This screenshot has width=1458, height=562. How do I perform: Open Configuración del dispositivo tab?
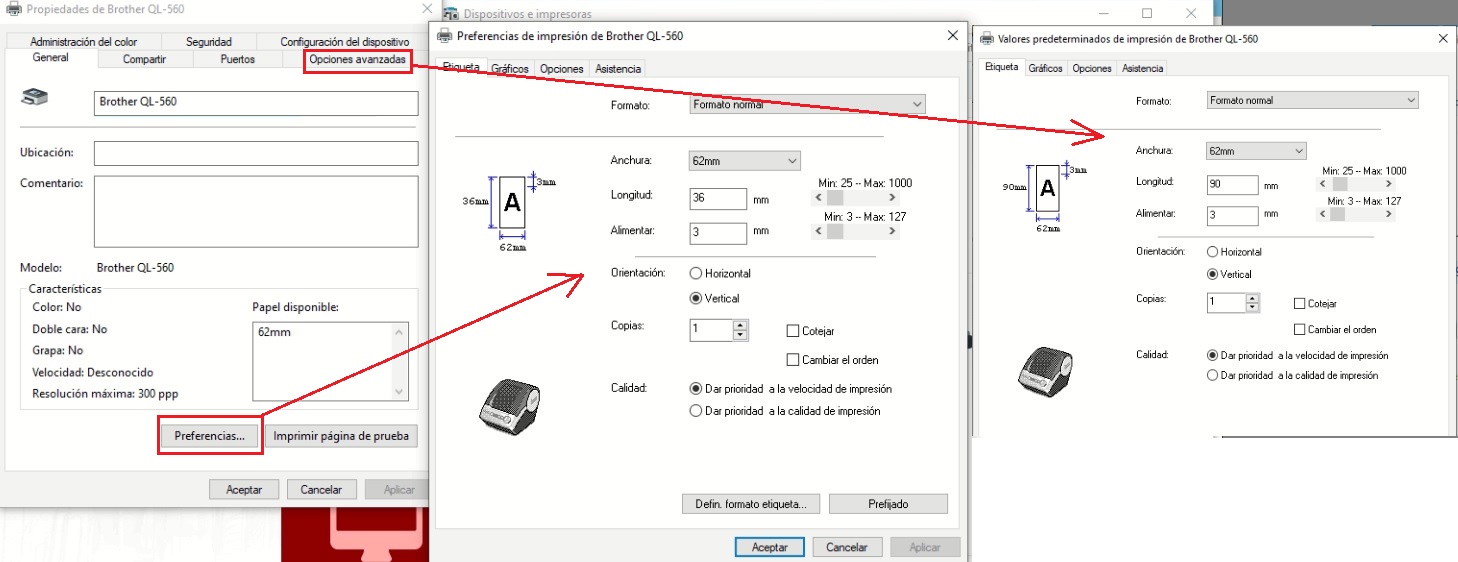point(343,42)
